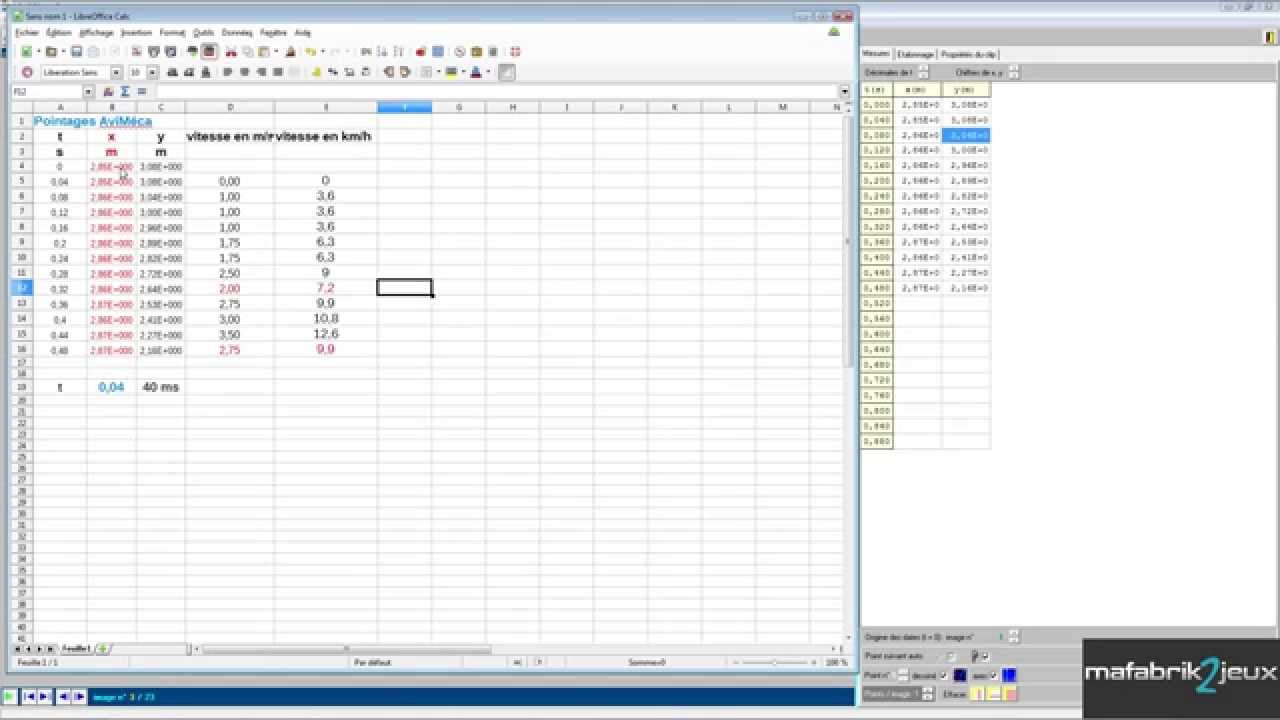This screenshot has height=720, width=1280.
Task: Click the add sheet plus icon
Action: click(102, 649)
